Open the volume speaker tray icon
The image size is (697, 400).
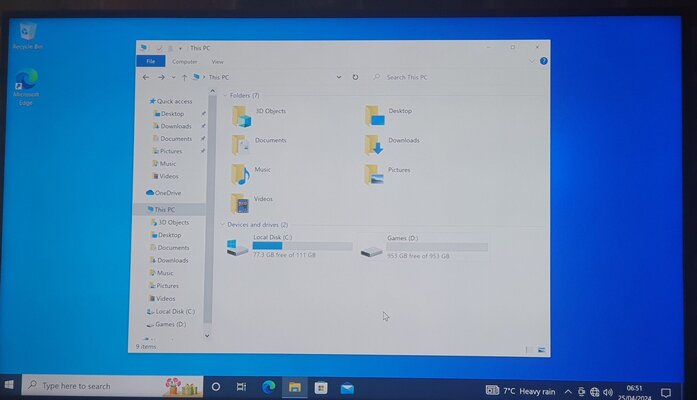click(x=608, y=392)
